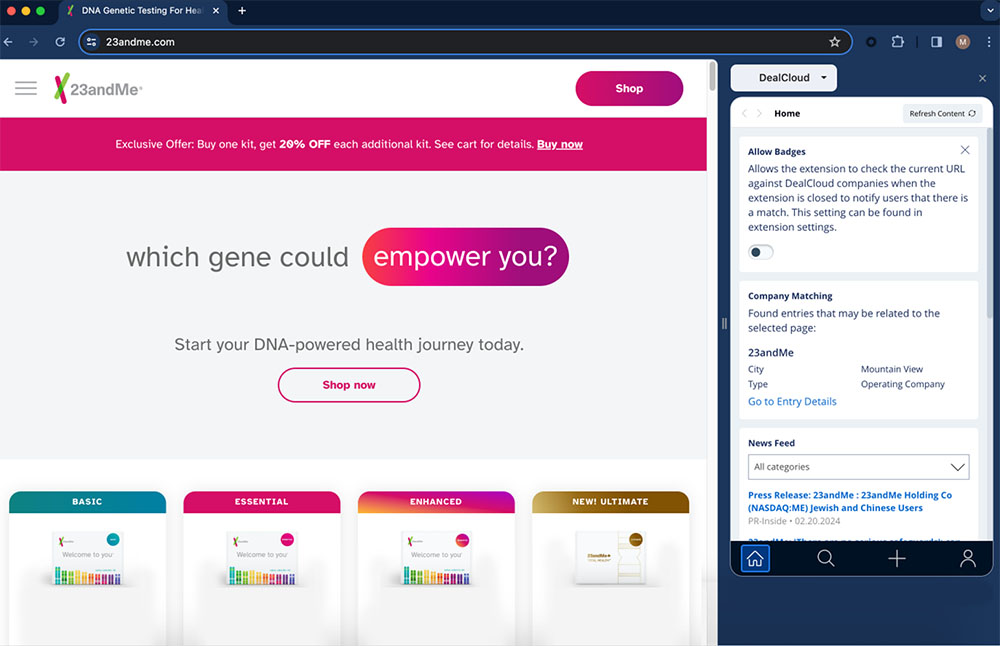1000x646 pixels.
Task: Select the DNA Genetic Testing browser tab
Action: coord(143,11)
